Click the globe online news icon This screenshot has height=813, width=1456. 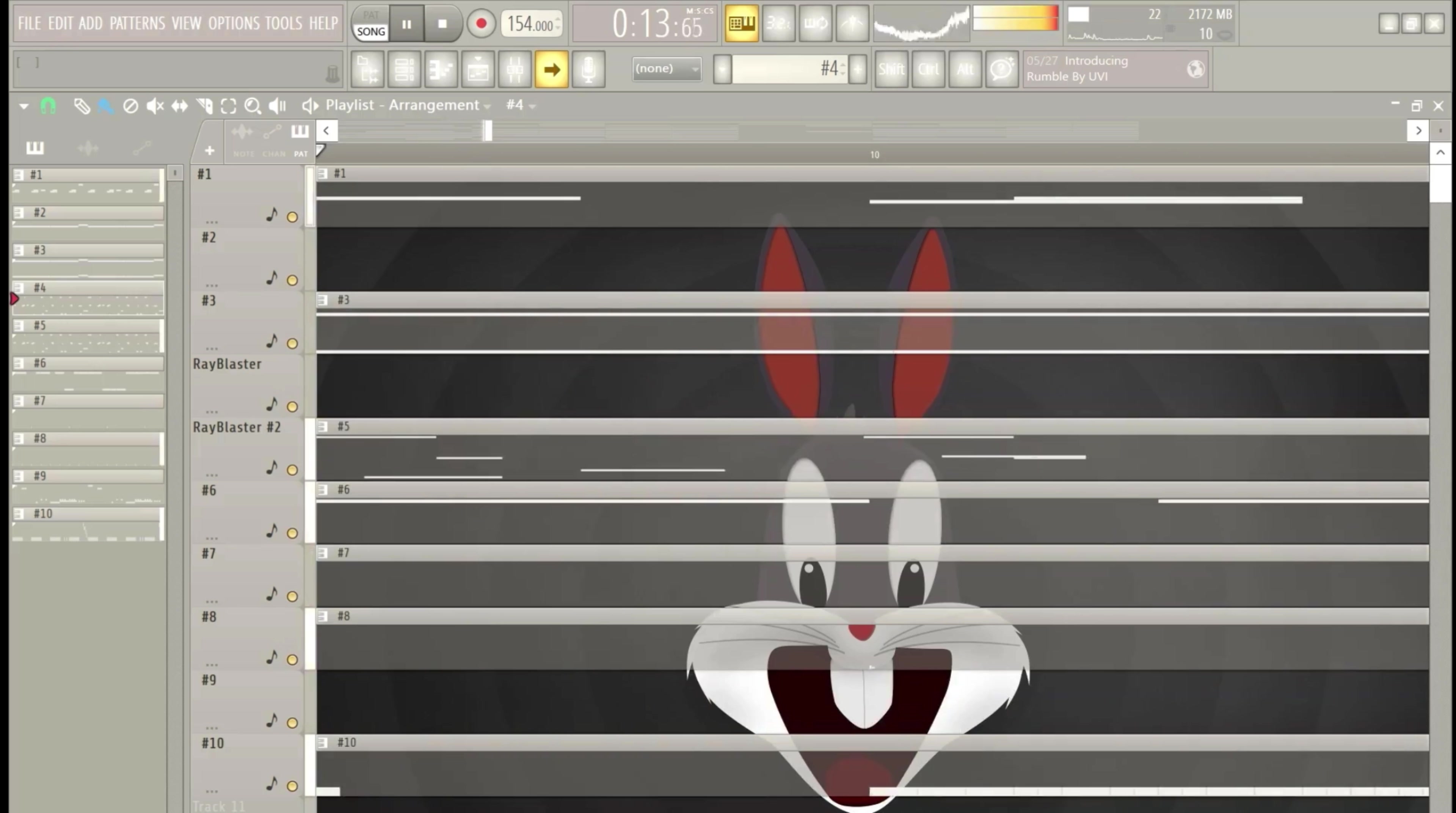coord(1196,69)
